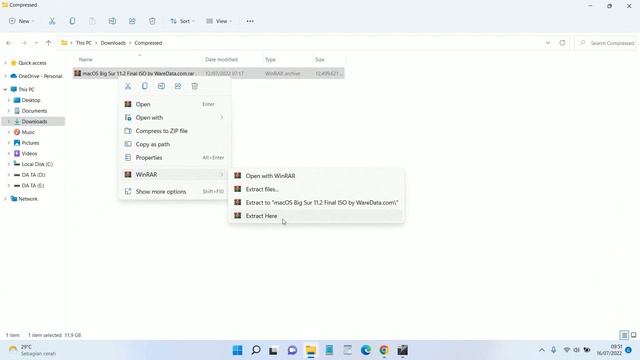Select Compress to ZIP file
Viewport: 640px width, 360px height.
[175, 131]
